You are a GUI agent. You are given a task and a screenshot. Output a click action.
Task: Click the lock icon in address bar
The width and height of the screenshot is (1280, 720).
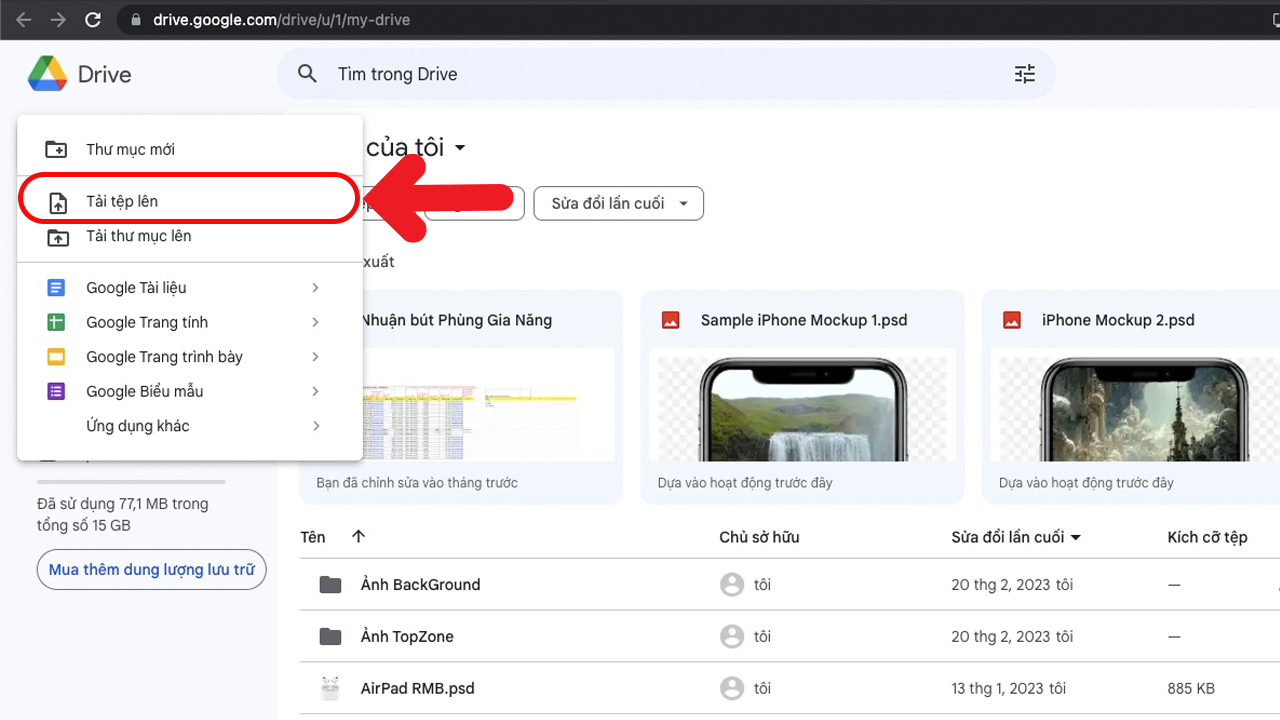click(x=136, y=20)
